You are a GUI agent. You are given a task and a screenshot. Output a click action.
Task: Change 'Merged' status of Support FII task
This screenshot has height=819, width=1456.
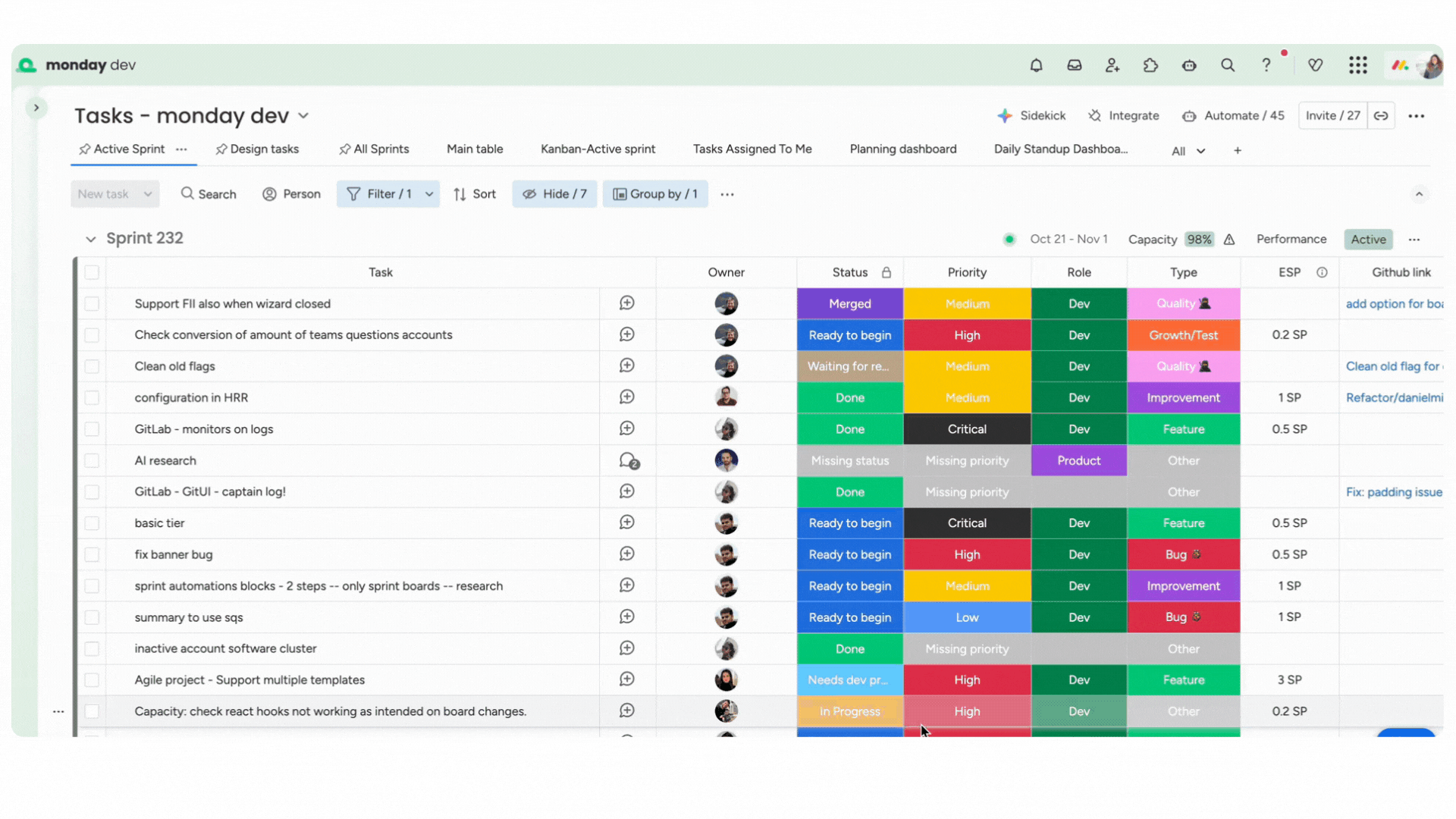coord(850,303)
